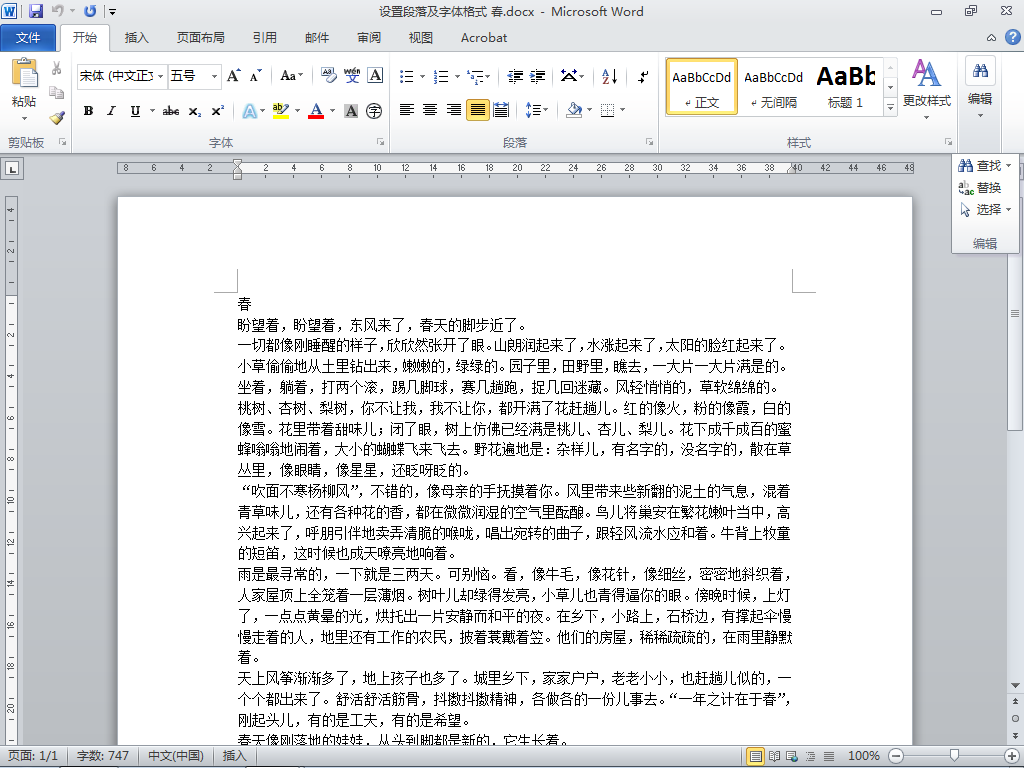
Task: Click the Align Right icon
Action: [454, 110]
